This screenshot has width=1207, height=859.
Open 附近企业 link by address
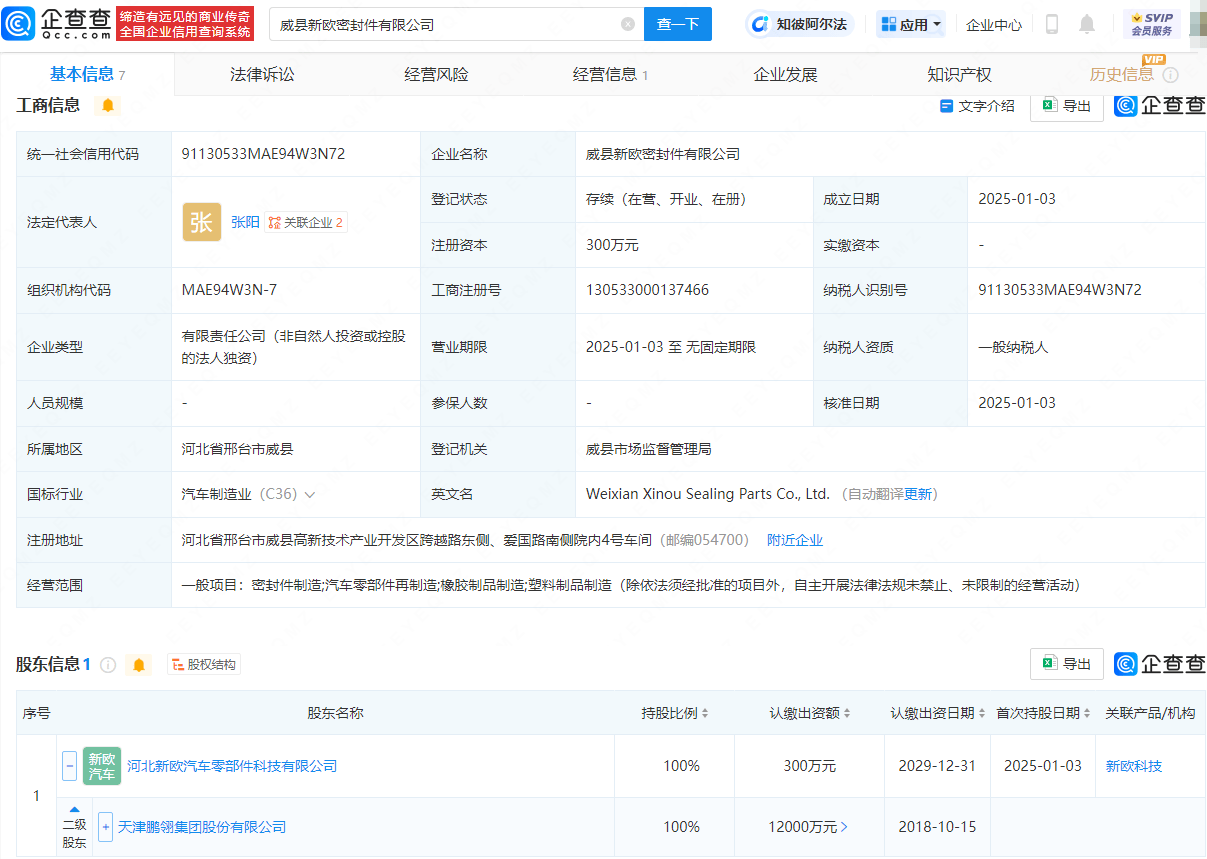coord(795,540)
